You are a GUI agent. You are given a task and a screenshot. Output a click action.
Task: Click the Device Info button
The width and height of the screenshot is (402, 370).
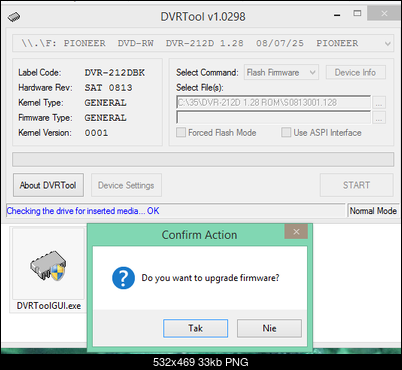(355, 72)
